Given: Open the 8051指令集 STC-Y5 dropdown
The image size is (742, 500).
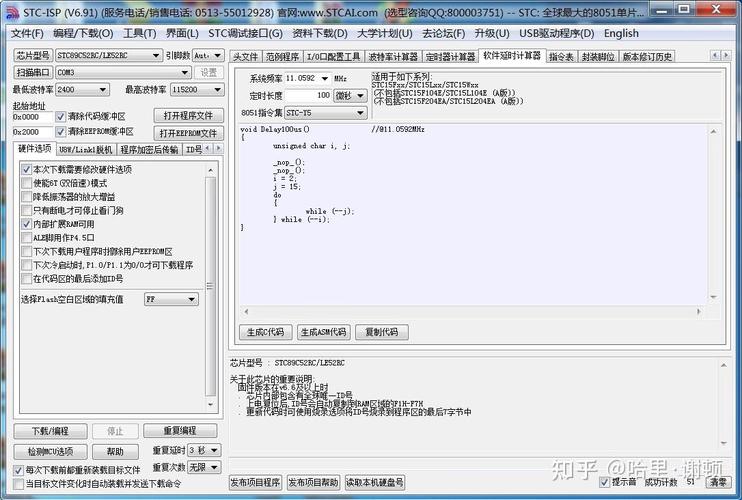Looking at the screenshot, I should point(326,113).
